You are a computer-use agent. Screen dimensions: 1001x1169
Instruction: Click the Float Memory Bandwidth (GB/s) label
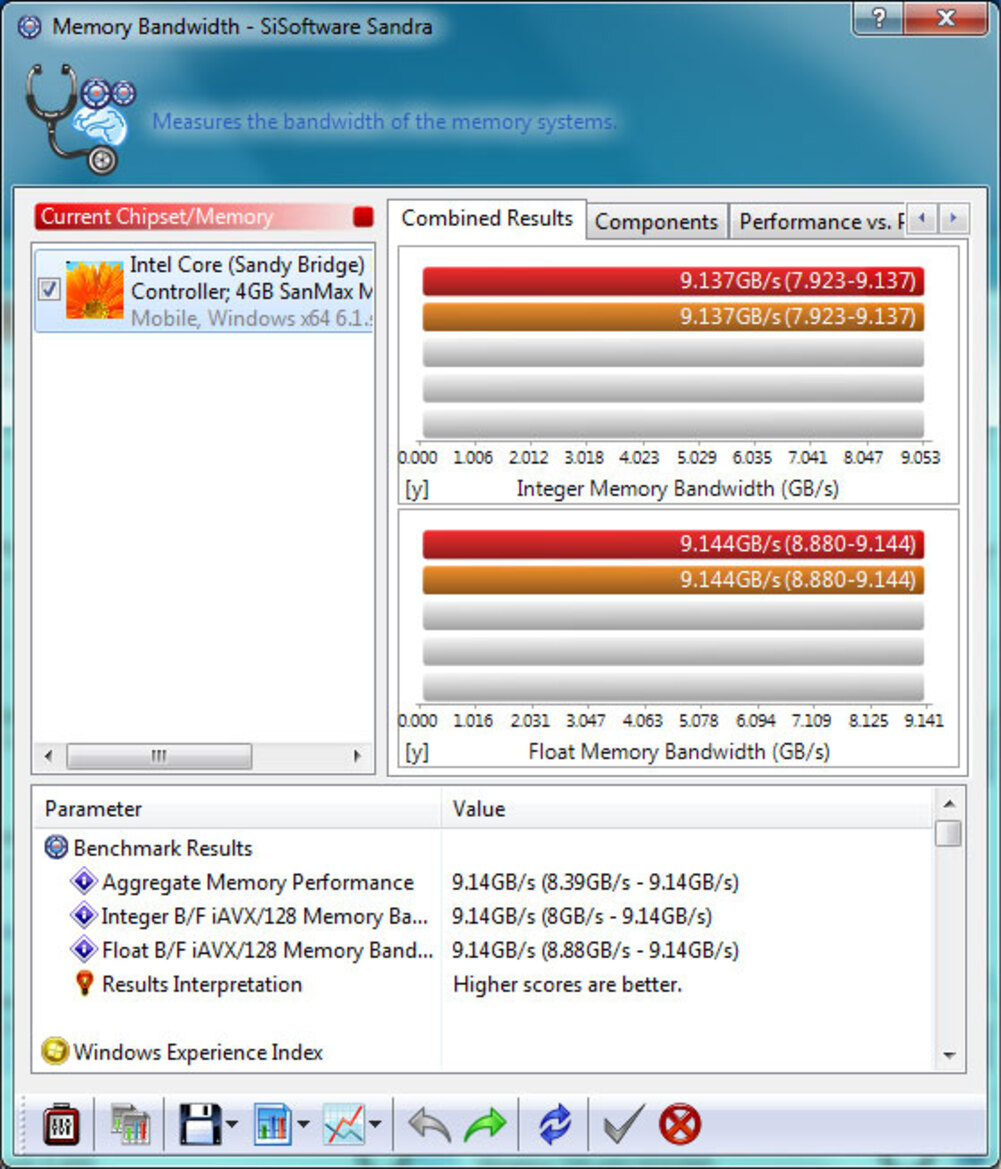point(678,752)
